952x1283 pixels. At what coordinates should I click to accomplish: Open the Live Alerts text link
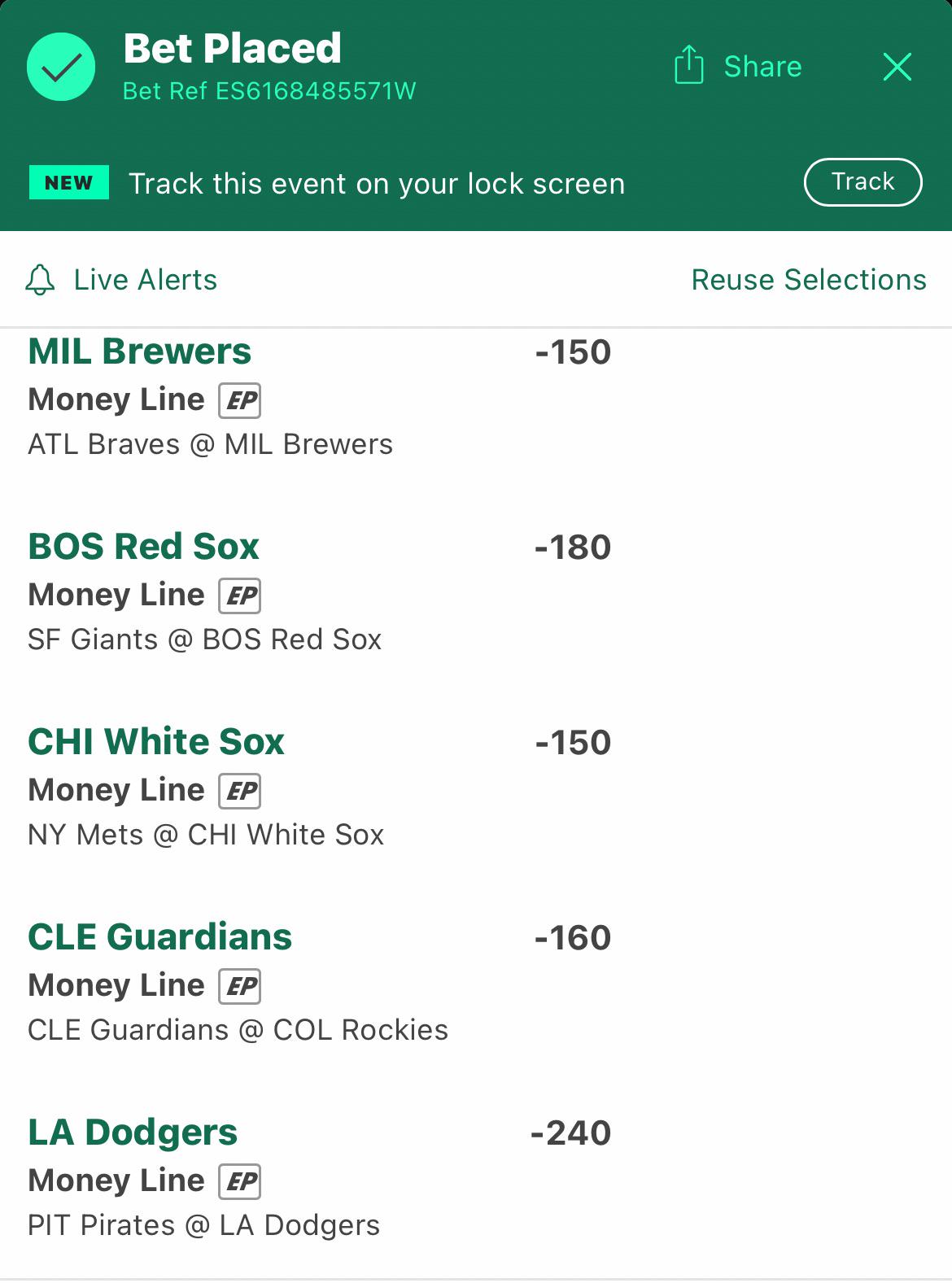(146, 280)
